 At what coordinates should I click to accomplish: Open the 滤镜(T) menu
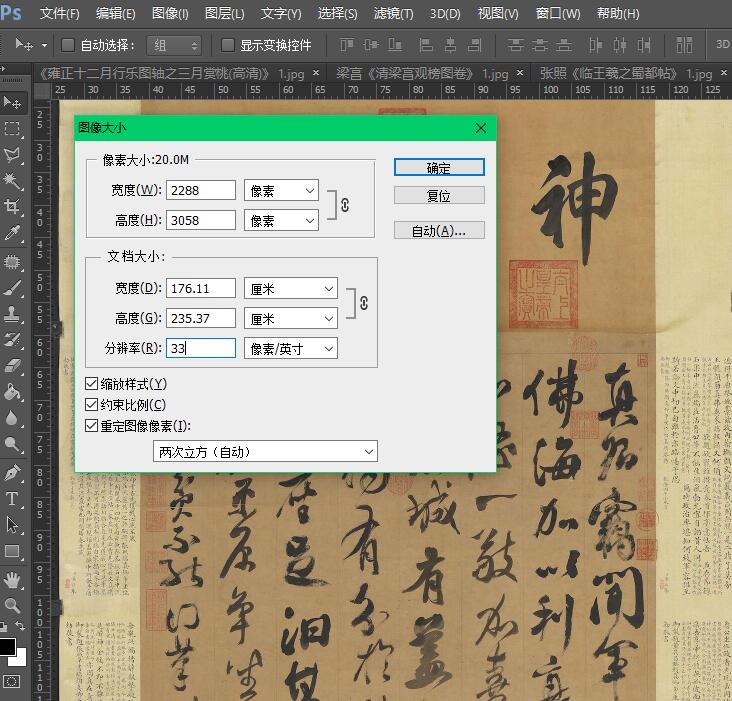pos(393,14)
